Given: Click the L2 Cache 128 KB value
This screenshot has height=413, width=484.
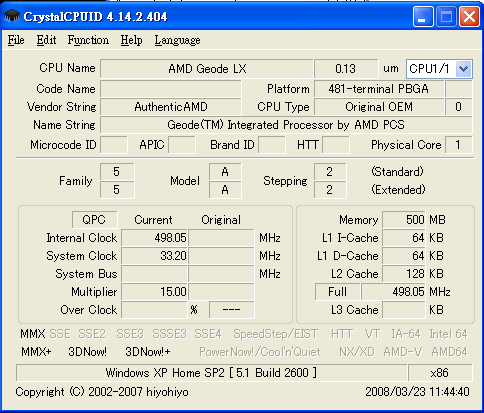Looking at the screenshot, I should coord(404,274).
